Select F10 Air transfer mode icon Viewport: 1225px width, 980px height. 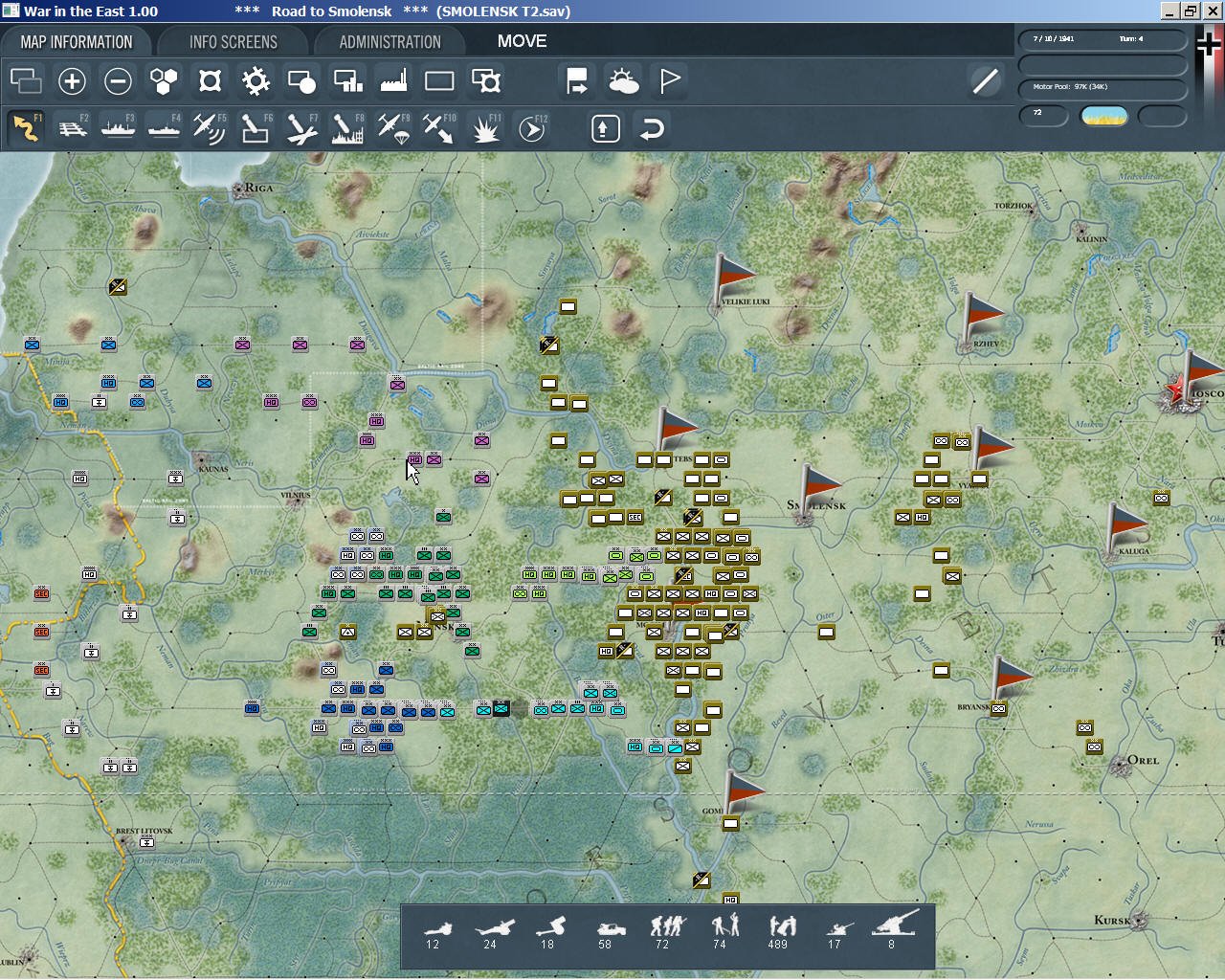pos(439,128)
